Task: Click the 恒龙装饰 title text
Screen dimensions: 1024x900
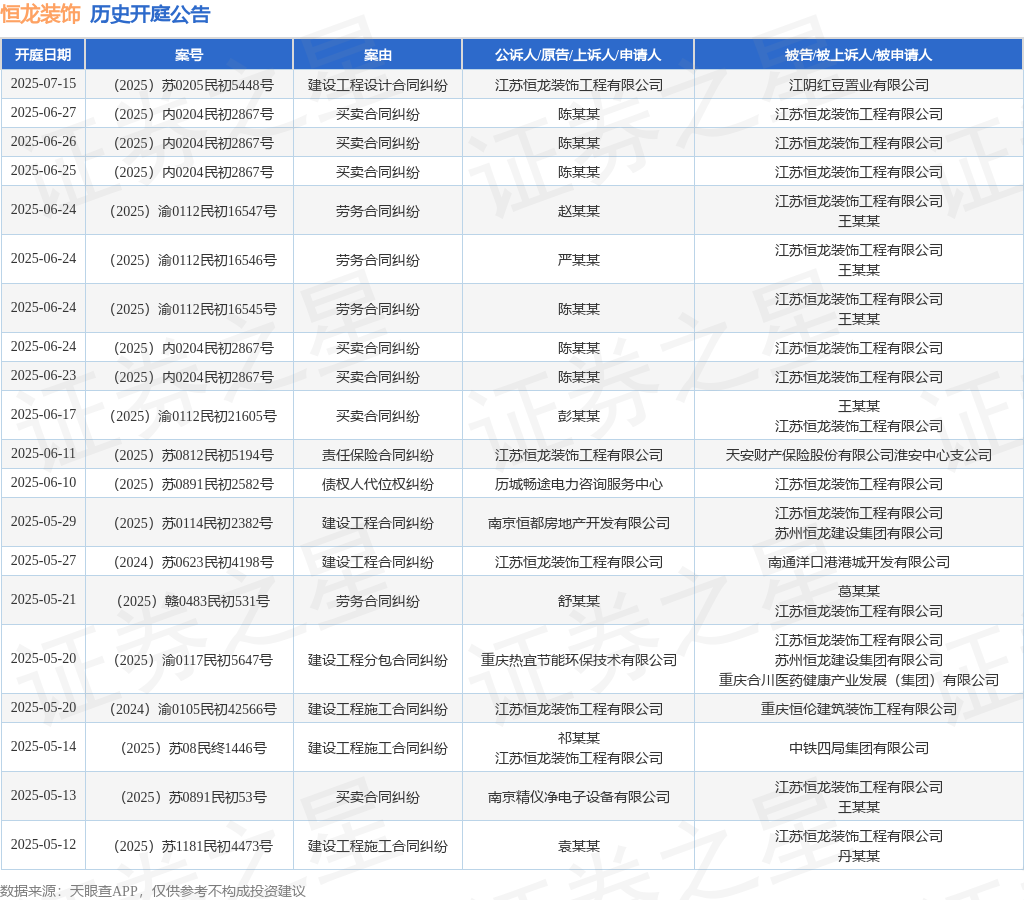Action: [x=40, y=14]
